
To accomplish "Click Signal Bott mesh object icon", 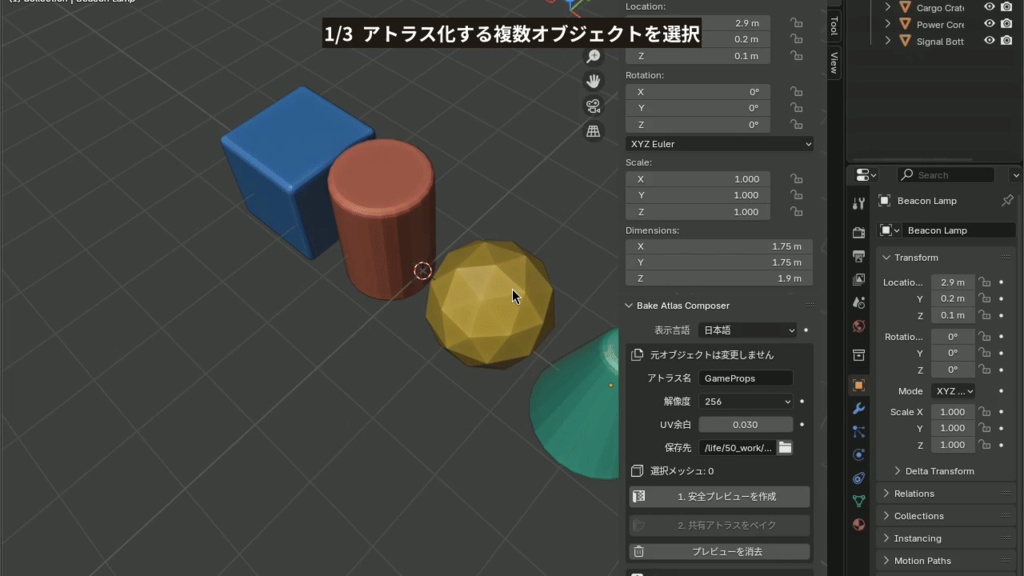I will (x=905, y=40).
